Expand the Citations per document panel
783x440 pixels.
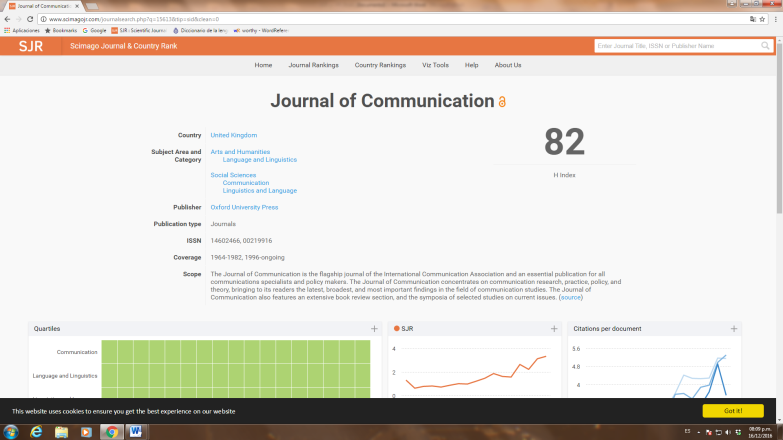click(x=734, y=328)
